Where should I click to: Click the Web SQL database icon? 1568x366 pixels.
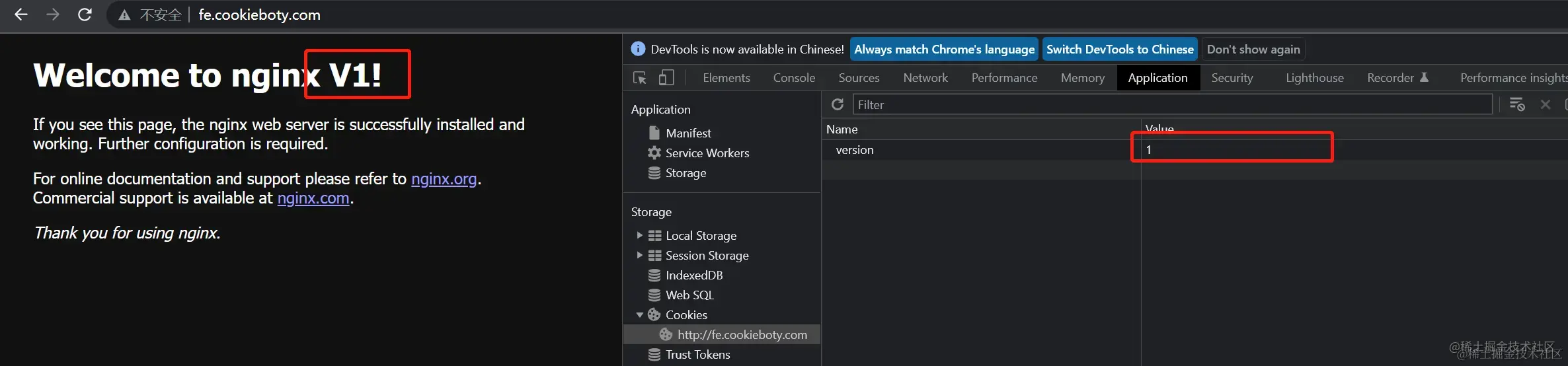654,295
